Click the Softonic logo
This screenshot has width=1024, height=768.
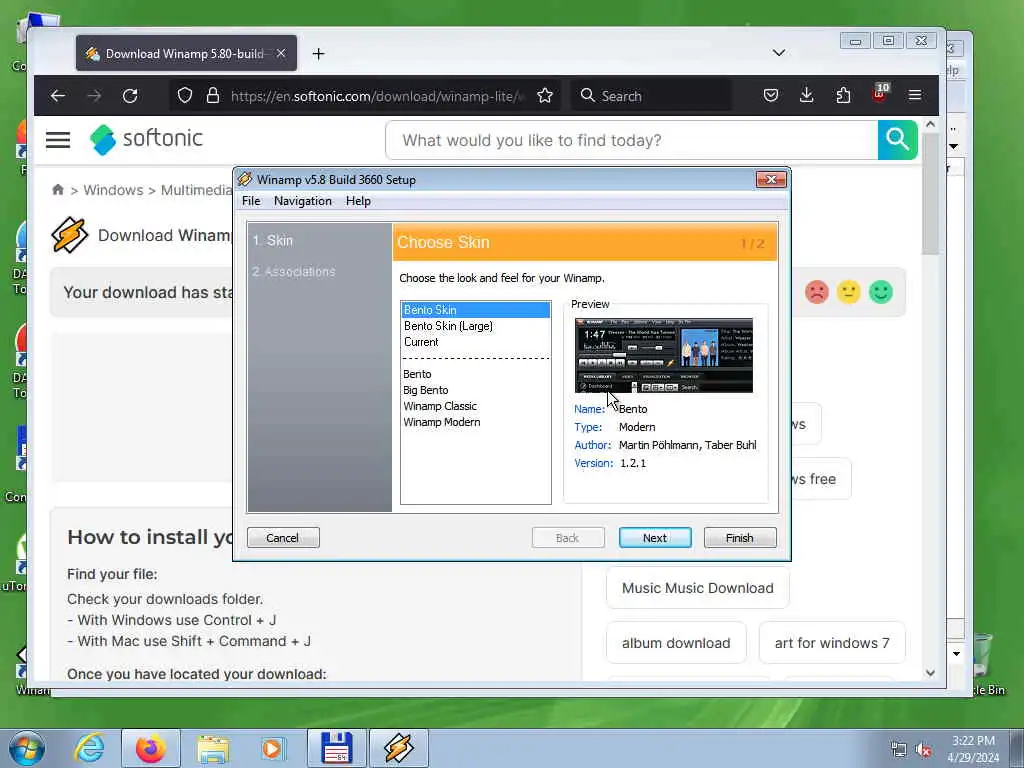pyautogui.click(x=146, y=139)
